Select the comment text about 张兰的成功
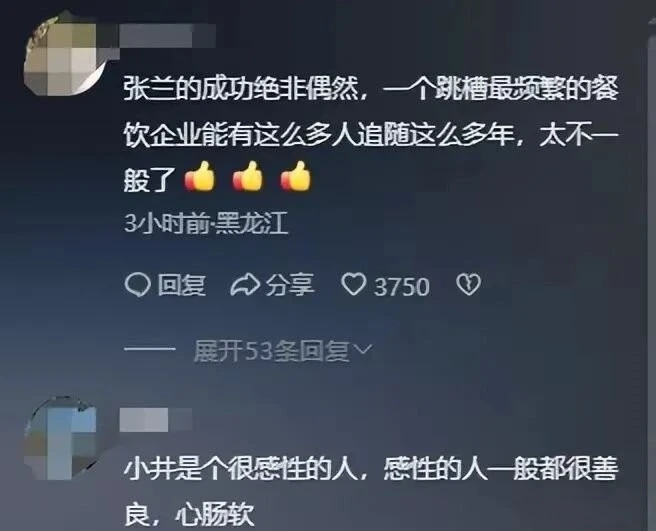 371,134
